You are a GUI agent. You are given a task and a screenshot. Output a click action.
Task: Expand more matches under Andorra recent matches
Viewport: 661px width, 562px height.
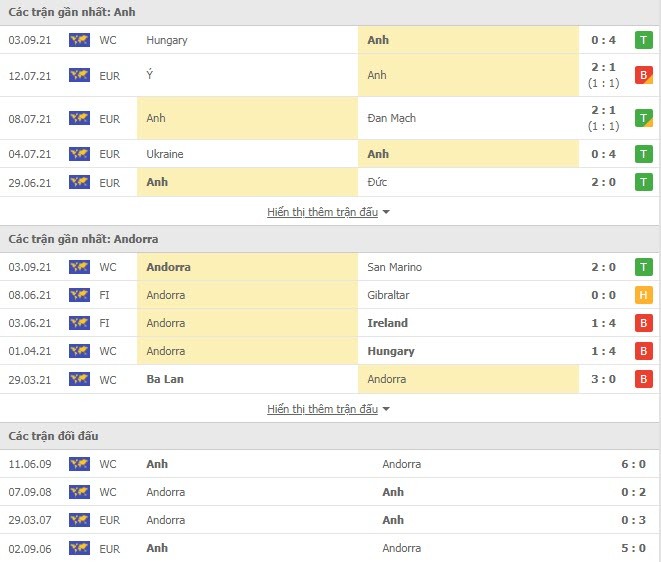coord(322,409)
